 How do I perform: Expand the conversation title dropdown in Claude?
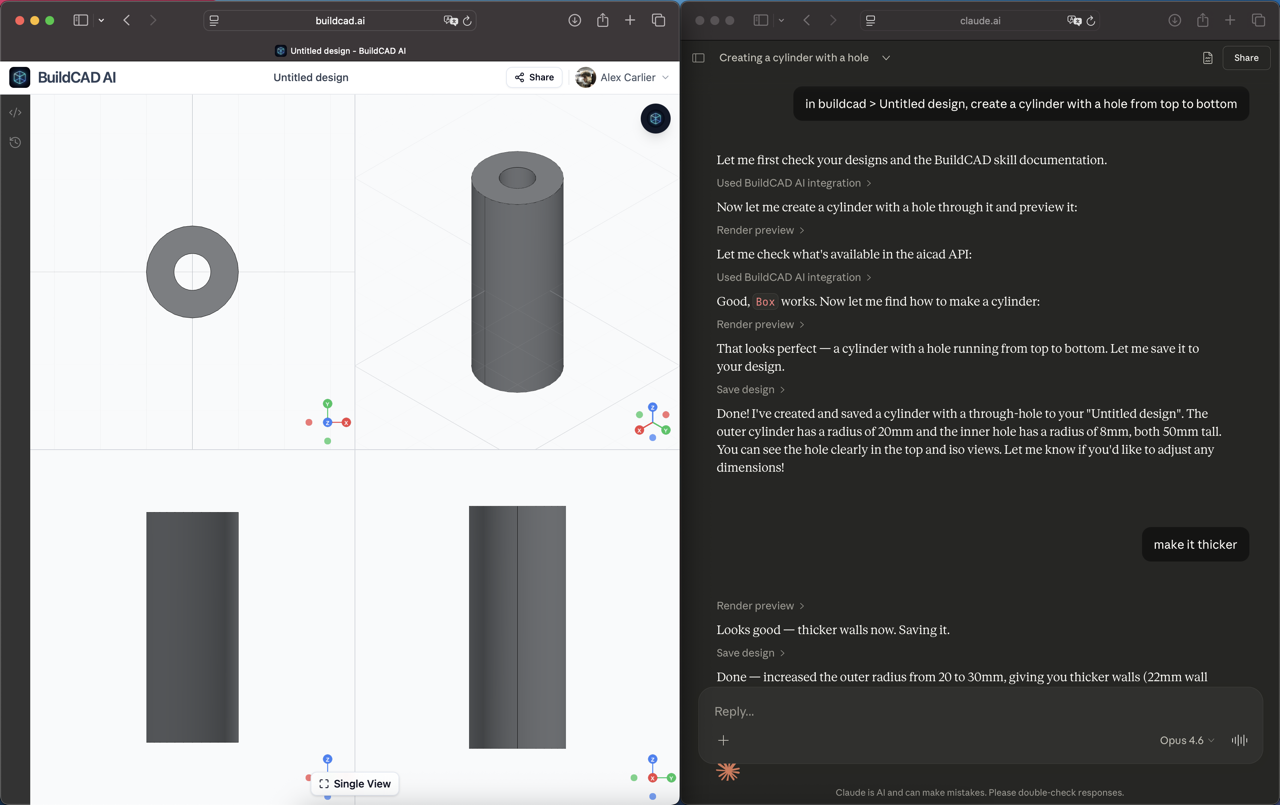[x=885, y=58]
